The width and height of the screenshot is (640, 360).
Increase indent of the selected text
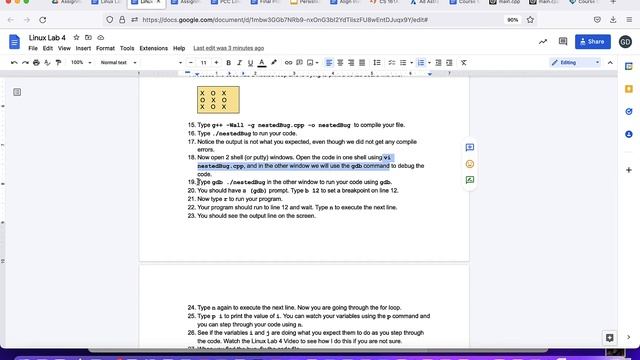(x=449, y=62)
